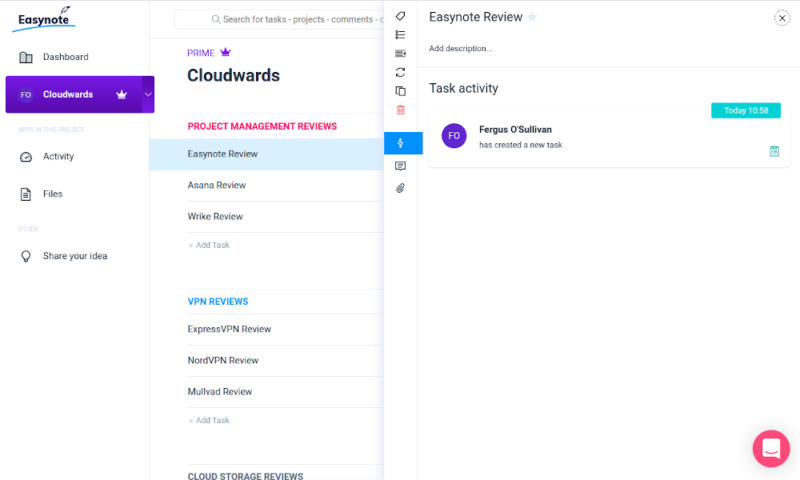Screen dimensions: 800x480
Task: Open the Dashboard in the sidebar
Action: 65,57
